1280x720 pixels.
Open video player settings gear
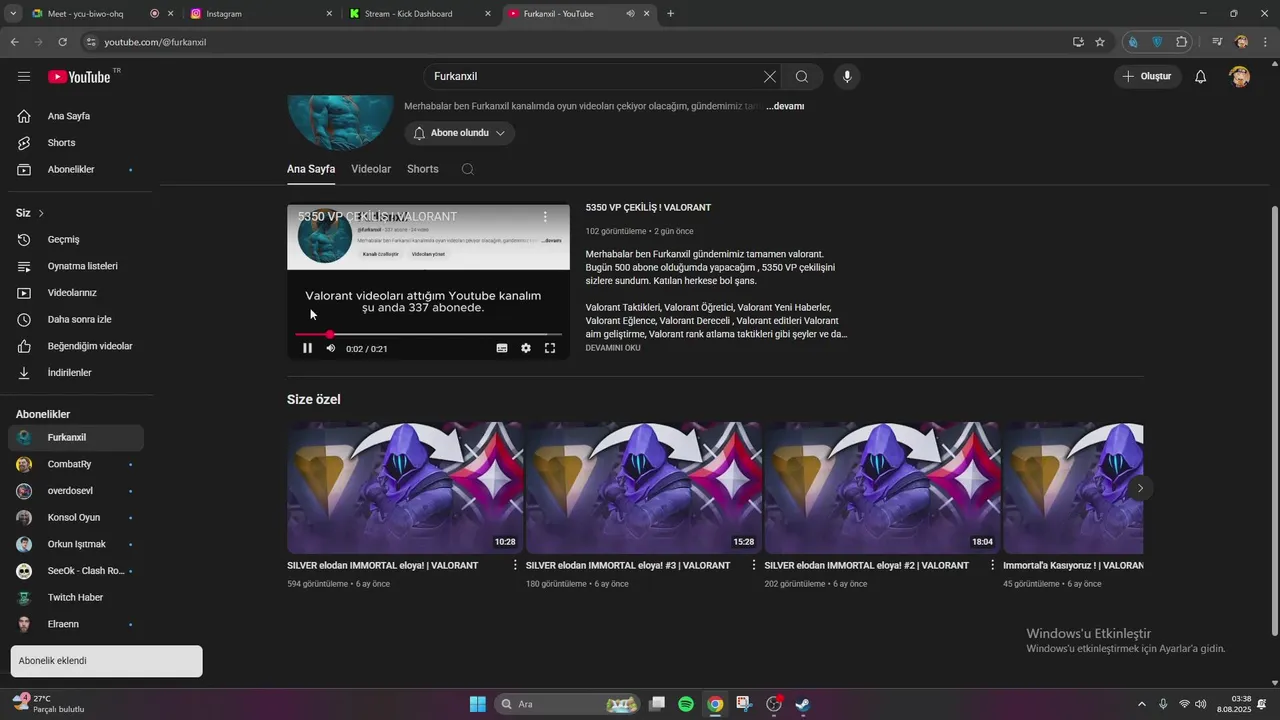tap(526, 348)
